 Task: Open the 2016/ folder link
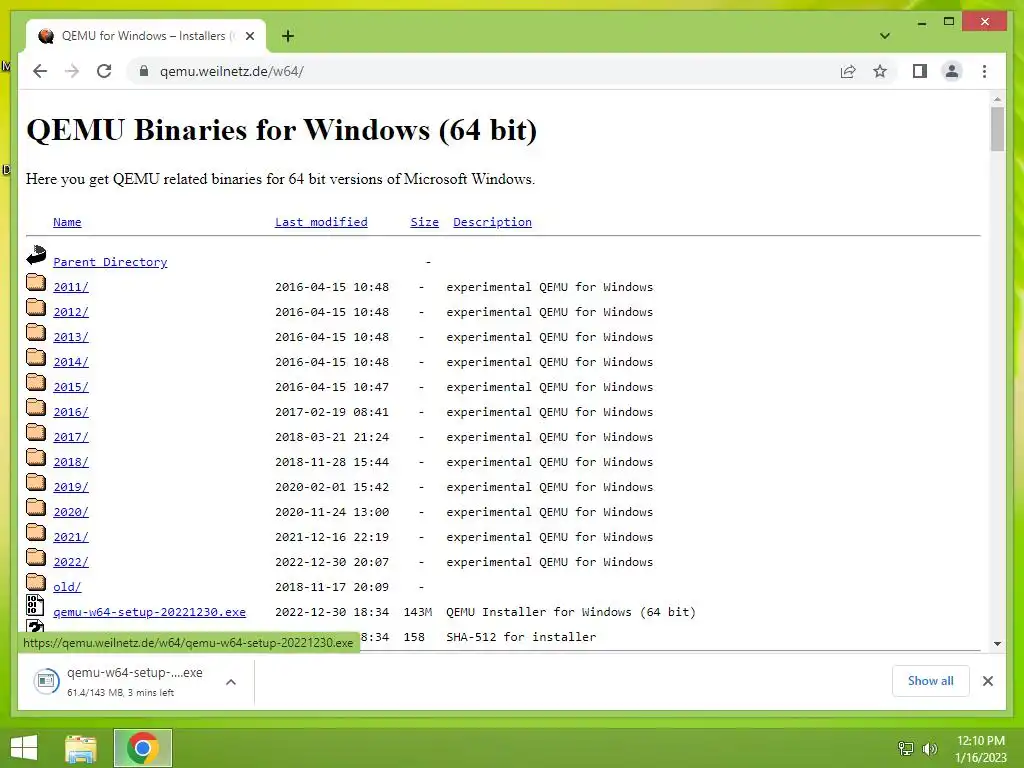tap(71, 412)
